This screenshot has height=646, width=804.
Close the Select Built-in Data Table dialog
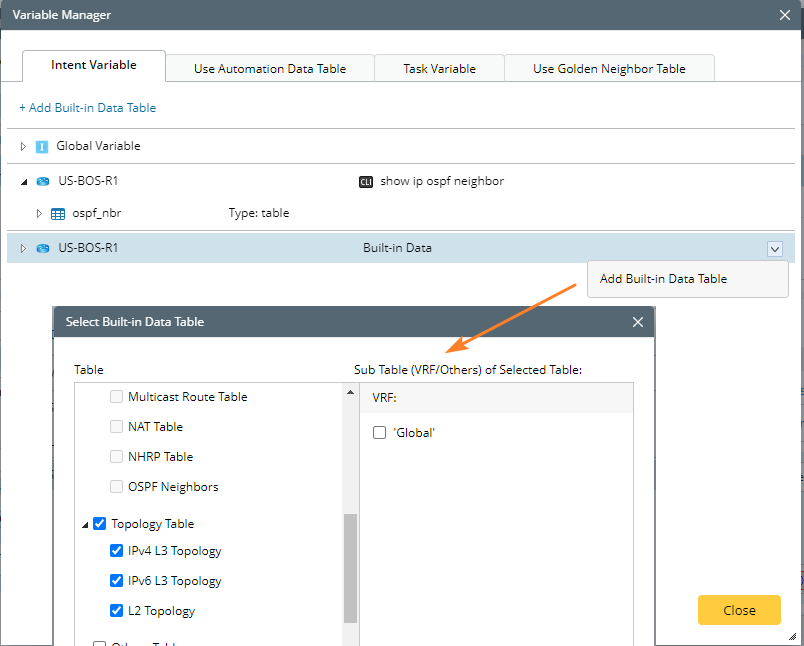(638, 322)
